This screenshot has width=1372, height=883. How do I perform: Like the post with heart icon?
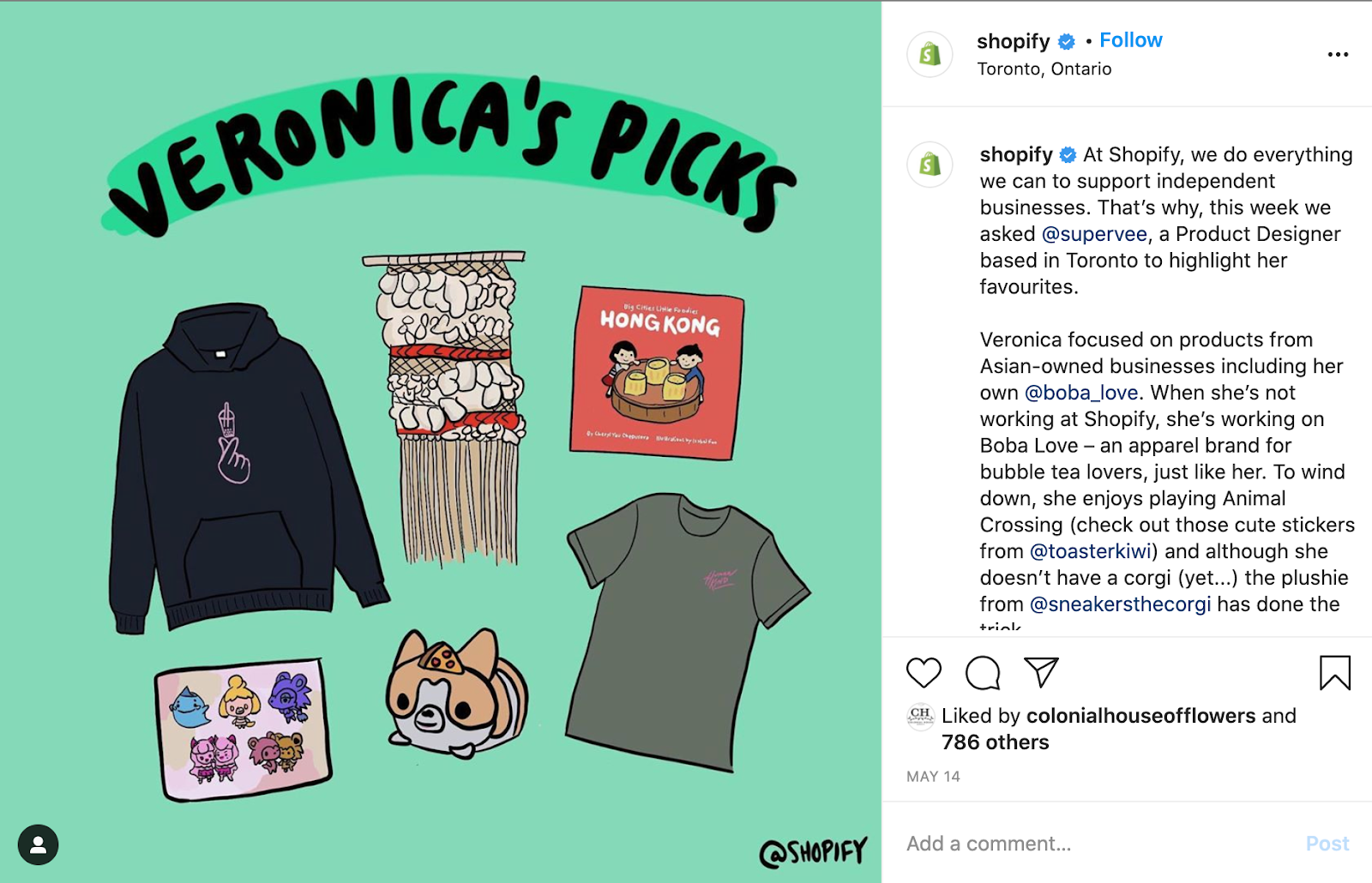(x=924, y=673)
